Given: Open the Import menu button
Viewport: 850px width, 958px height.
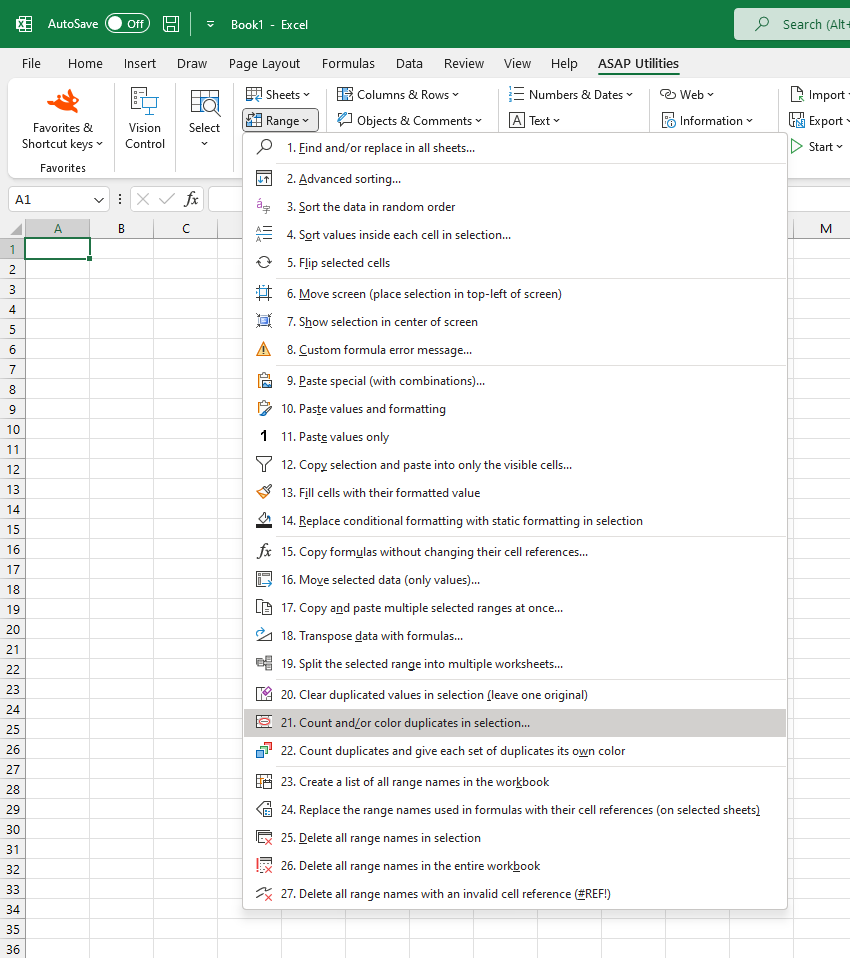Looking at the screenshot, I should (819, 95).
